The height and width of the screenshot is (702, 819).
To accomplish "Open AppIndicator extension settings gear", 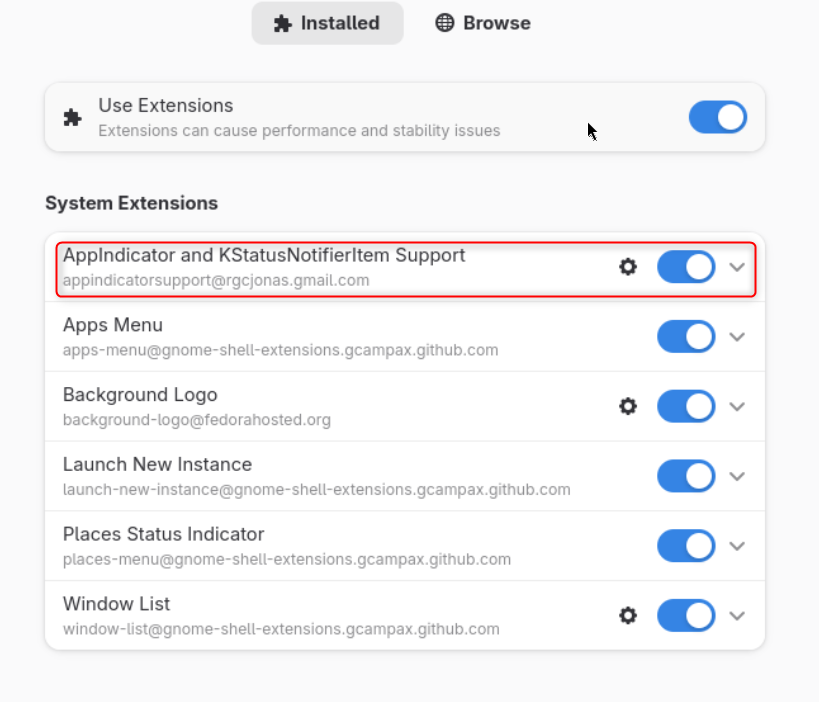I will pyautogui.click(x=628, y=267).
